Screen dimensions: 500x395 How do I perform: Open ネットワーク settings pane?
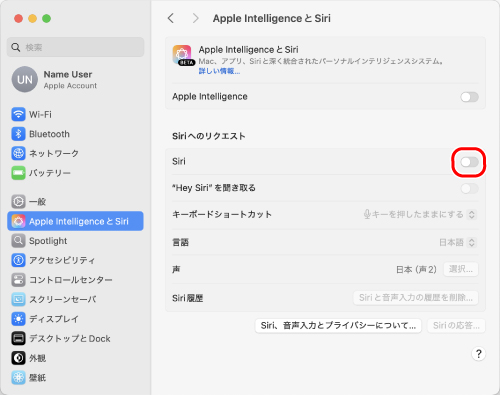(75, 153)
